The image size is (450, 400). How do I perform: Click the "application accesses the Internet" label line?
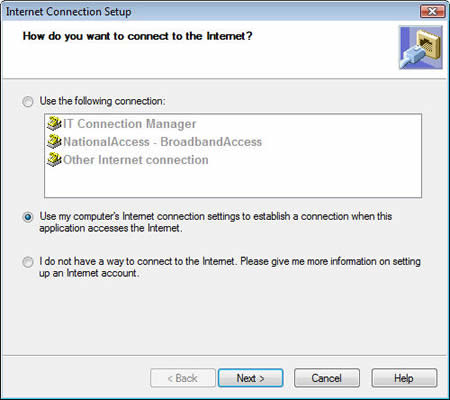pyautogui.click(x=111, y=228)
